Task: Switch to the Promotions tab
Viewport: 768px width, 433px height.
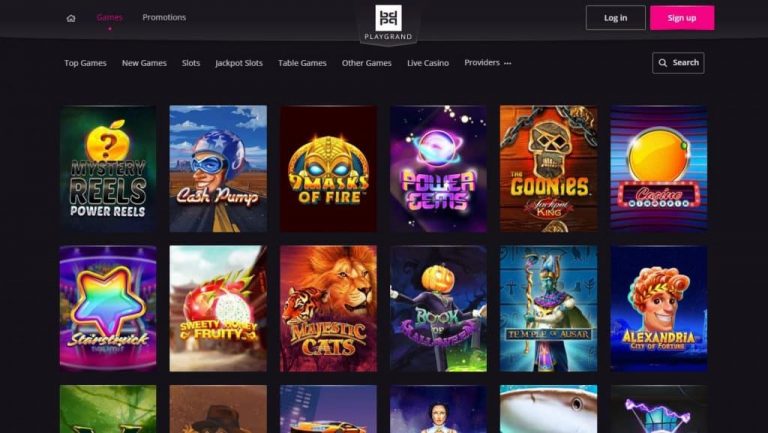Action: (164, 17)
